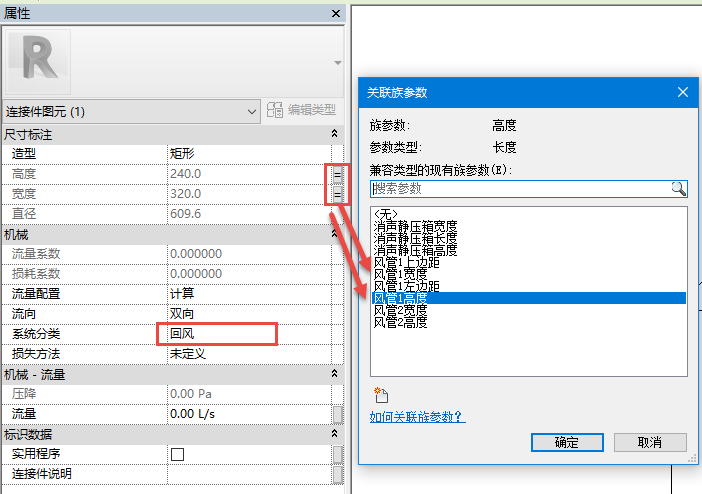
Task: Collapse the 机械 section
Action: point(334,233)
